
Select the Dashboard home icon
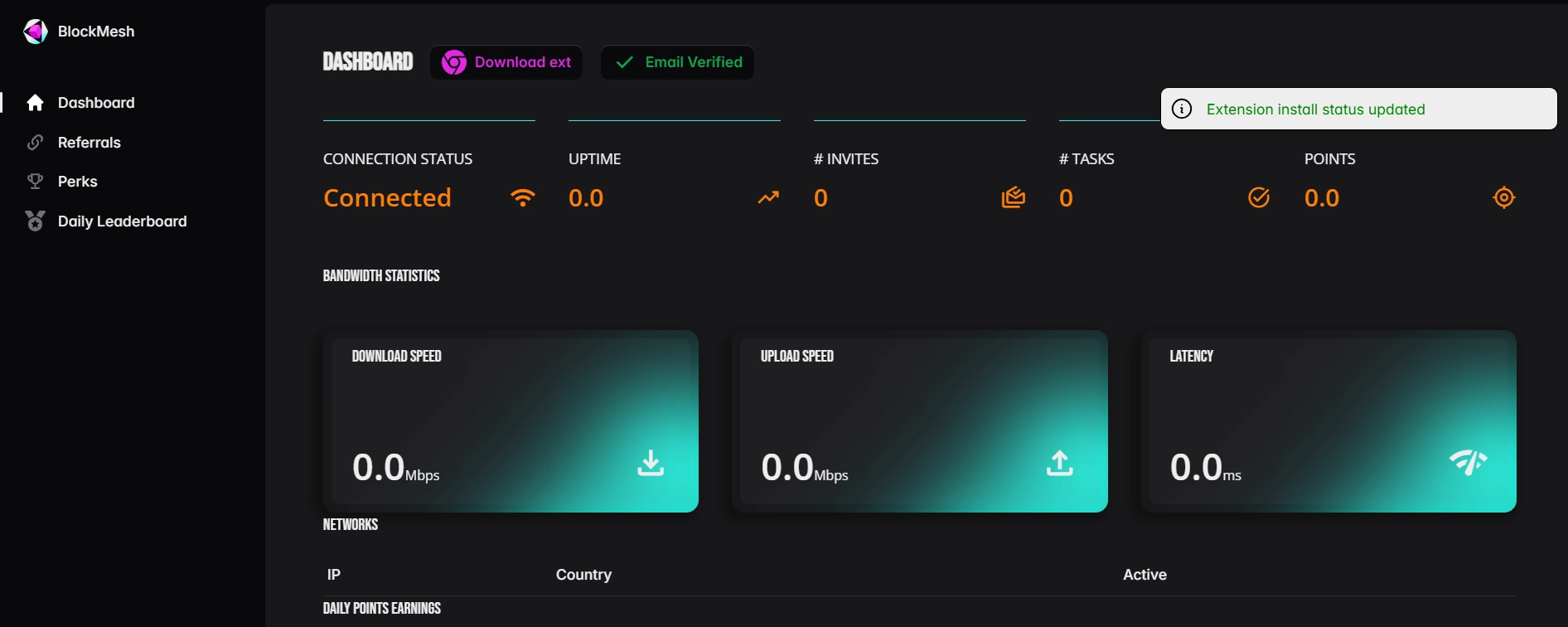pos(35,103)
